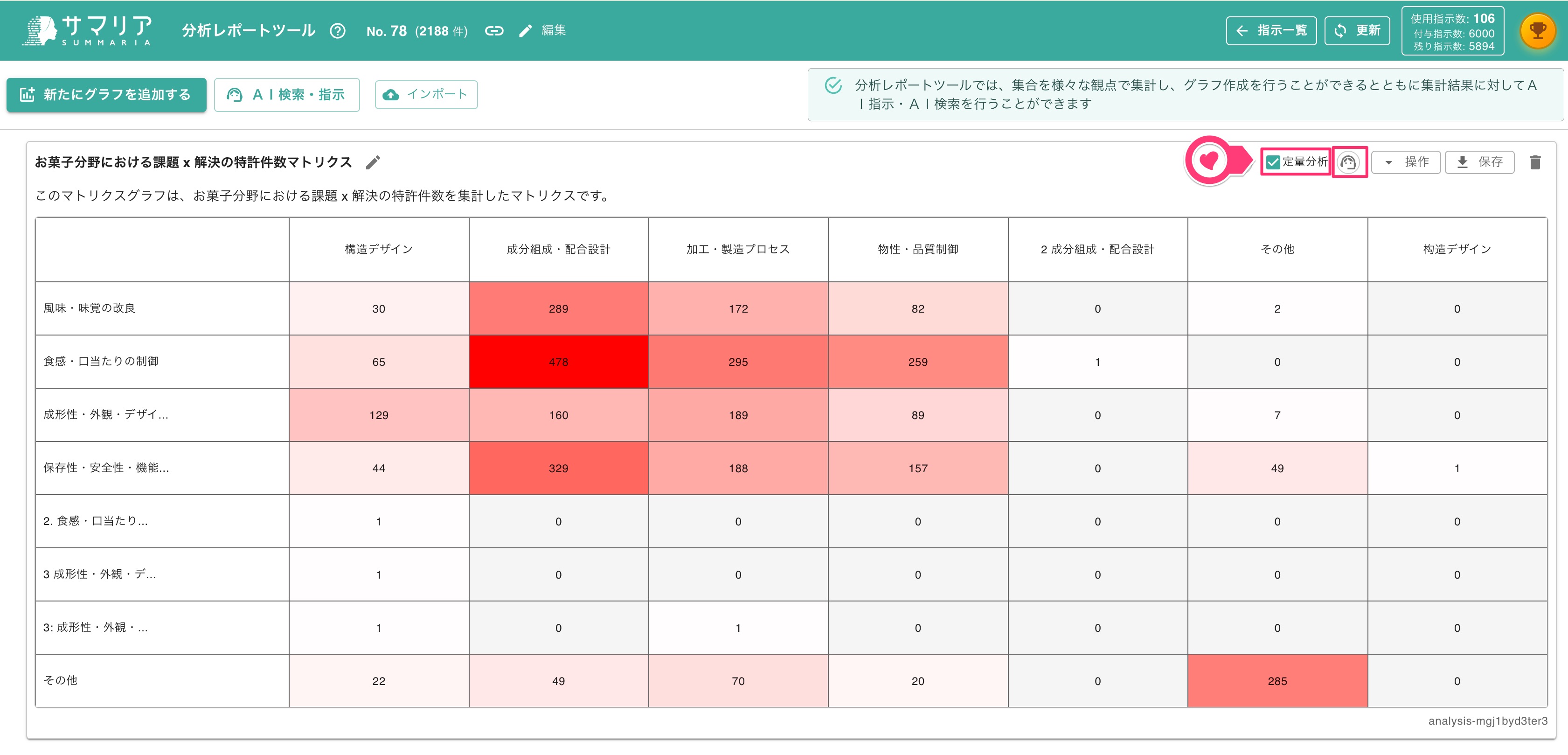The width and height of the screenshot is (1568, 755).
Task: Click row label 食感・口当たりの制御
Action: coord(101,361)
